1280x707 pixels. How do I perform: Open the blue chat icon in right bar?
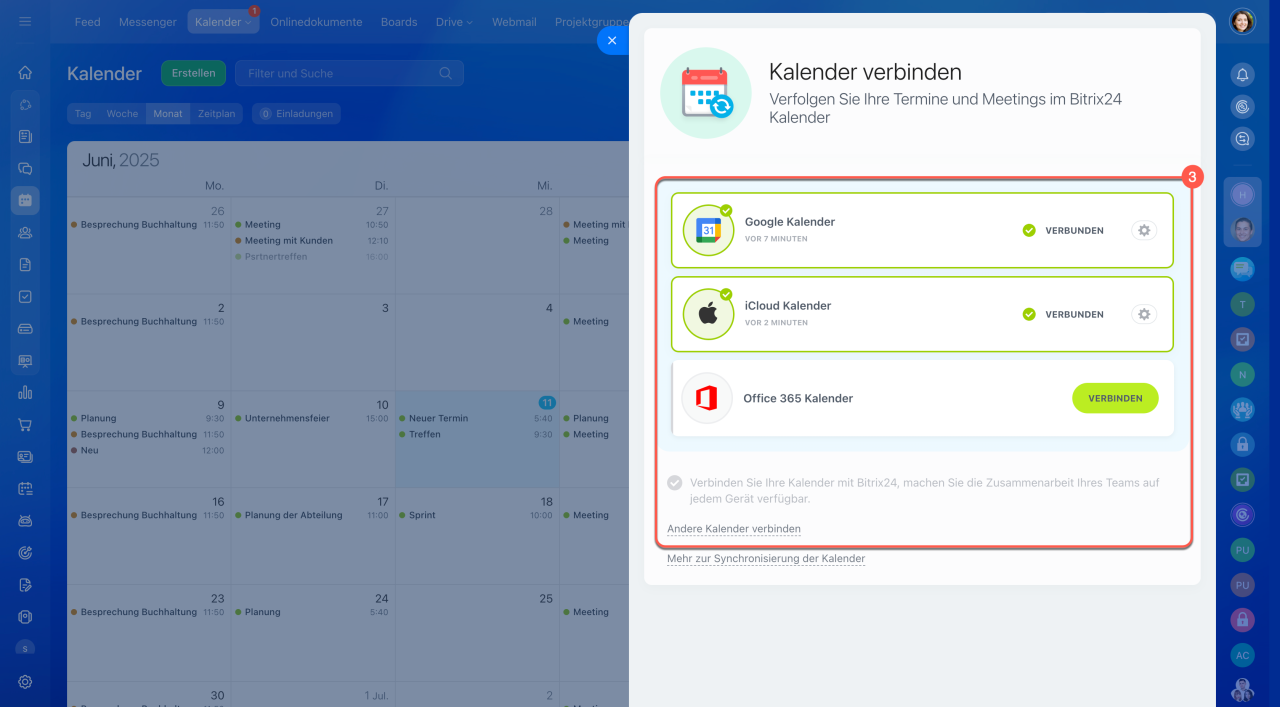coord(1242,267)
